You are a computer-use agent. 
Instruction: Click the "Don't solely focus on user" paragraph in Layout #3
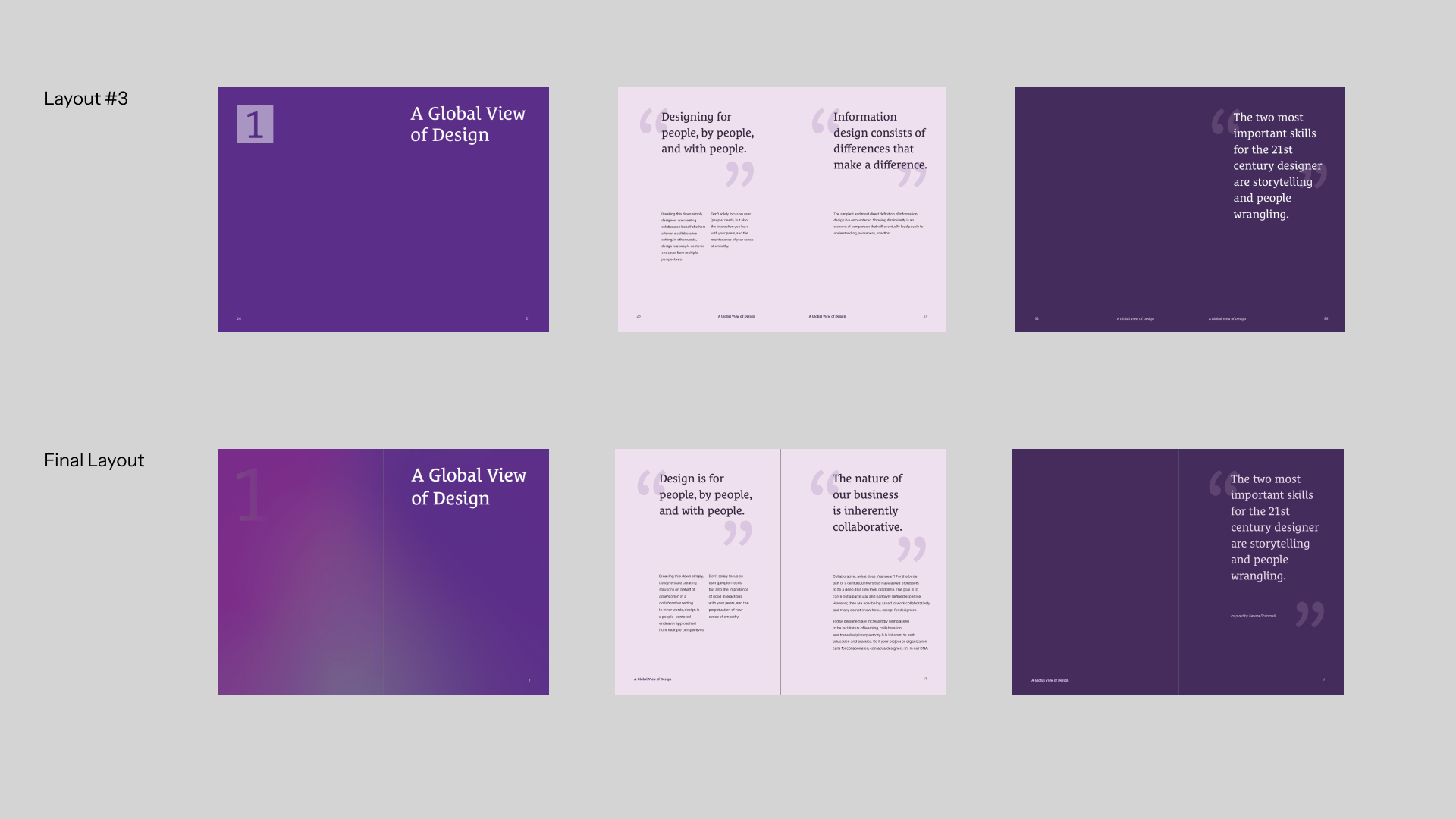tap(732, 230)
